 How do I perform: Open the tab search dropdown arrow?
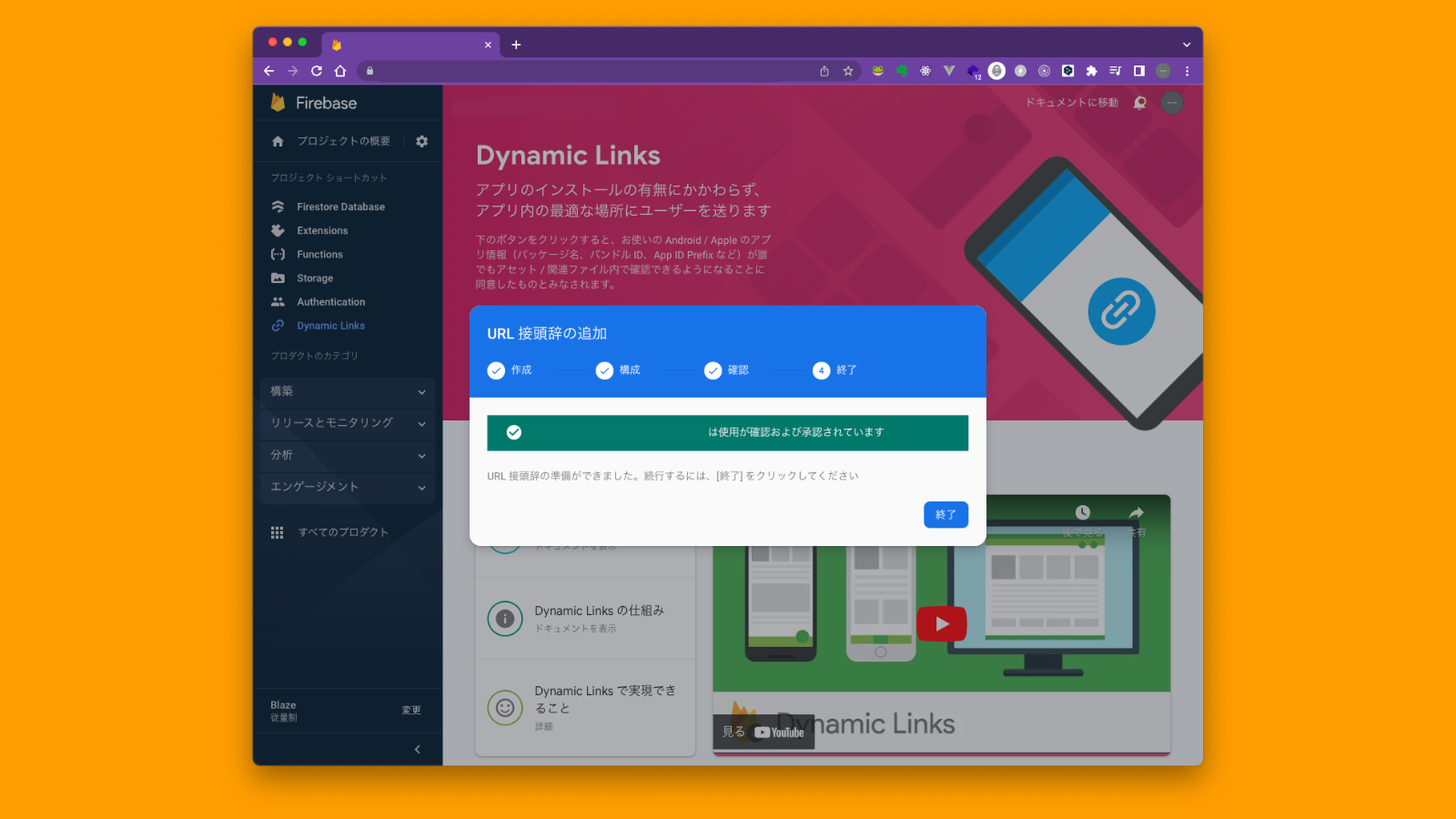pyautogui.click(x=1187, y=45)
